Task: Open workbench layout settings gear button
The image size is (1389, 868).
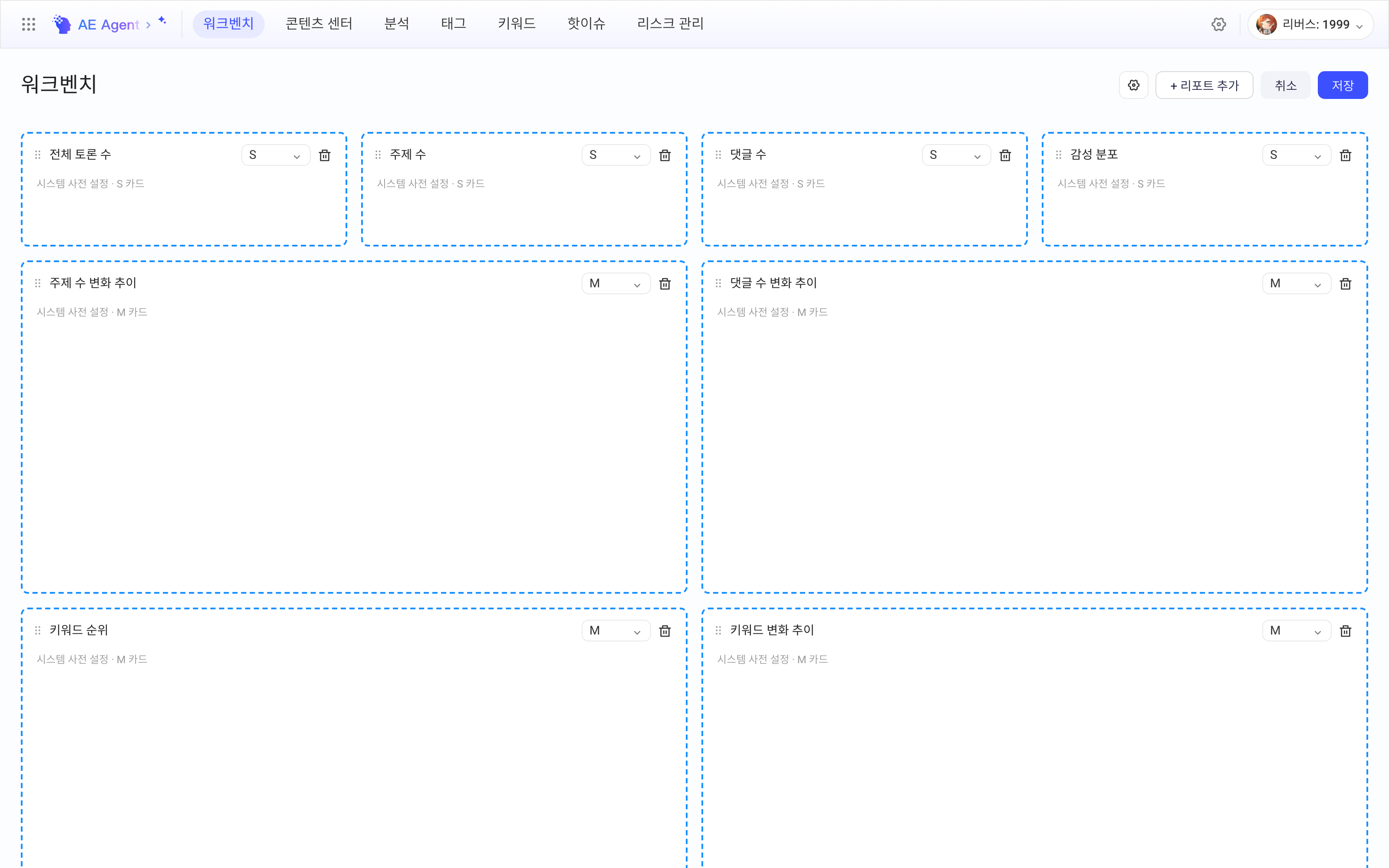Action: (1134, 85)
